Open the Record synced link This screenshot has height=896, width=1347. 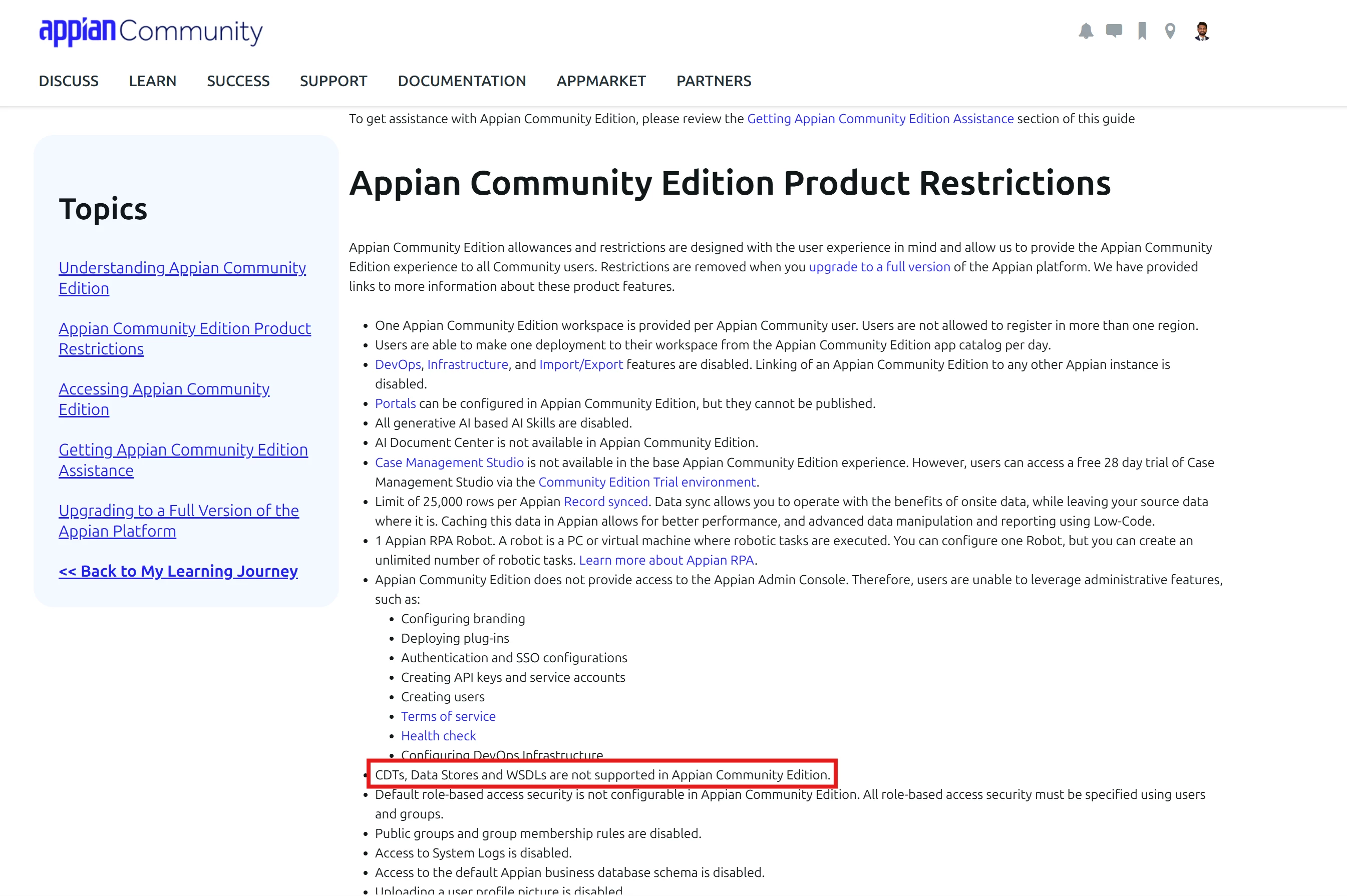(606, 502)
